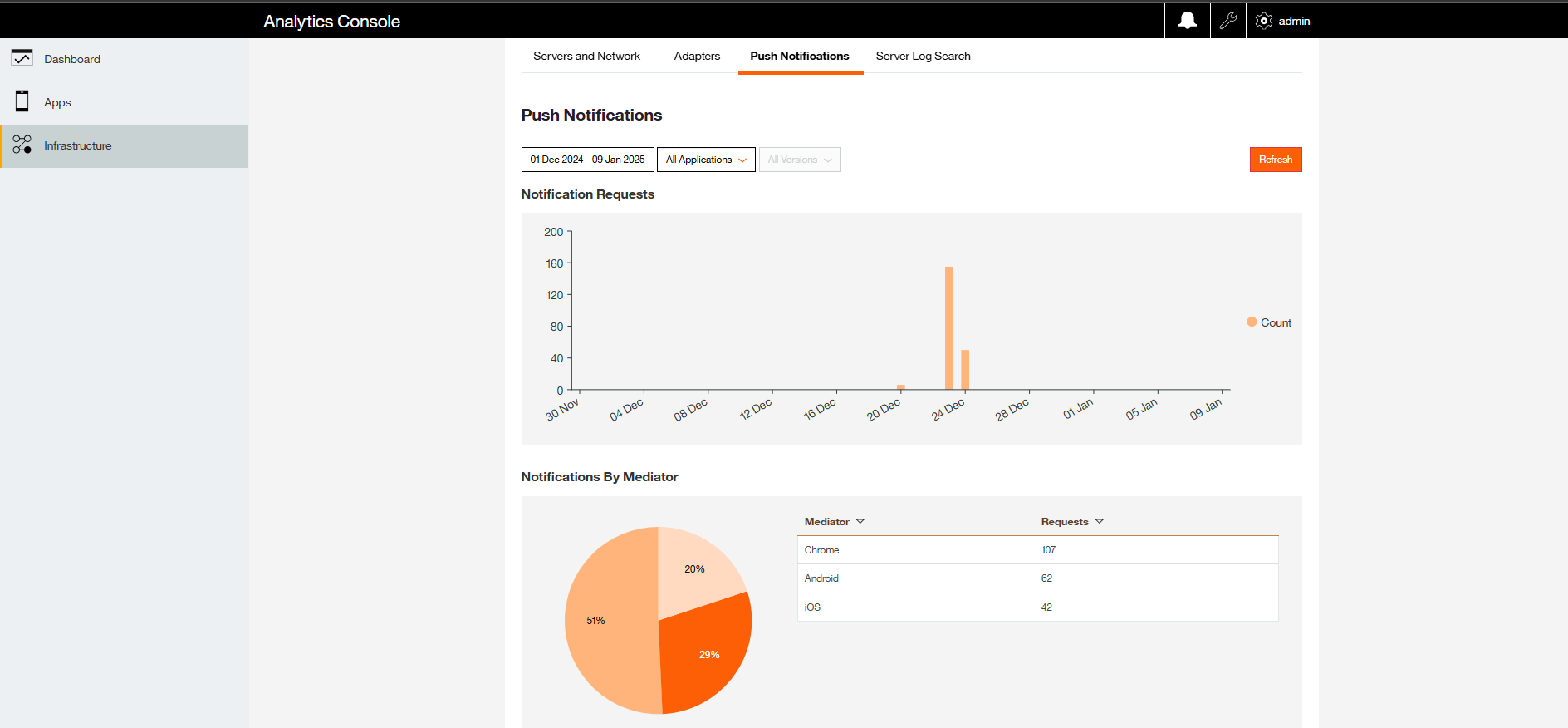Click the wrench administration icon
The image size is (1568, 728).
[x=1227, y=21]
